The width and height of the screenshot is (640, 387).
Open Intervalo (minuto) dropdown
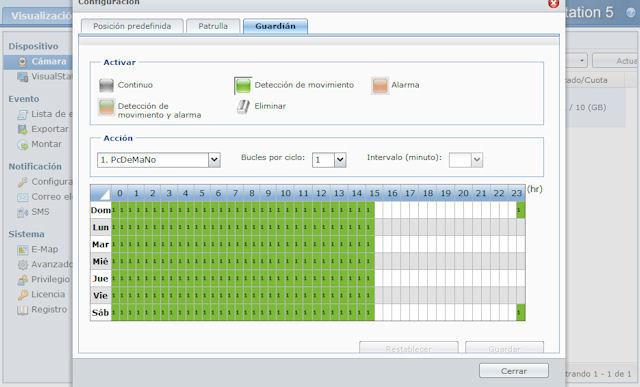click(x=477, y=160)
